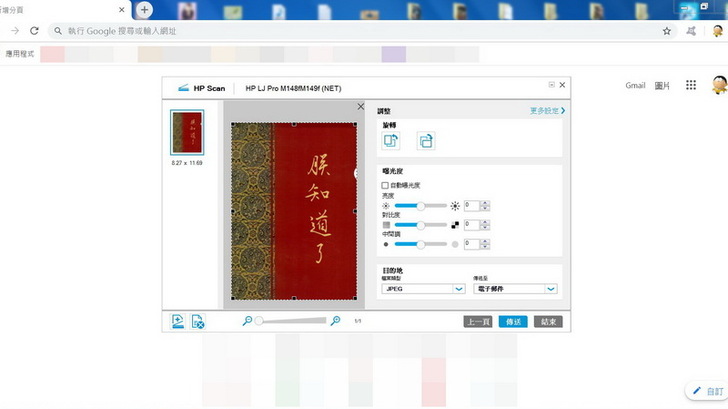
Task: Click the high brightness sun icon
Action: click(x=455, y=206)
